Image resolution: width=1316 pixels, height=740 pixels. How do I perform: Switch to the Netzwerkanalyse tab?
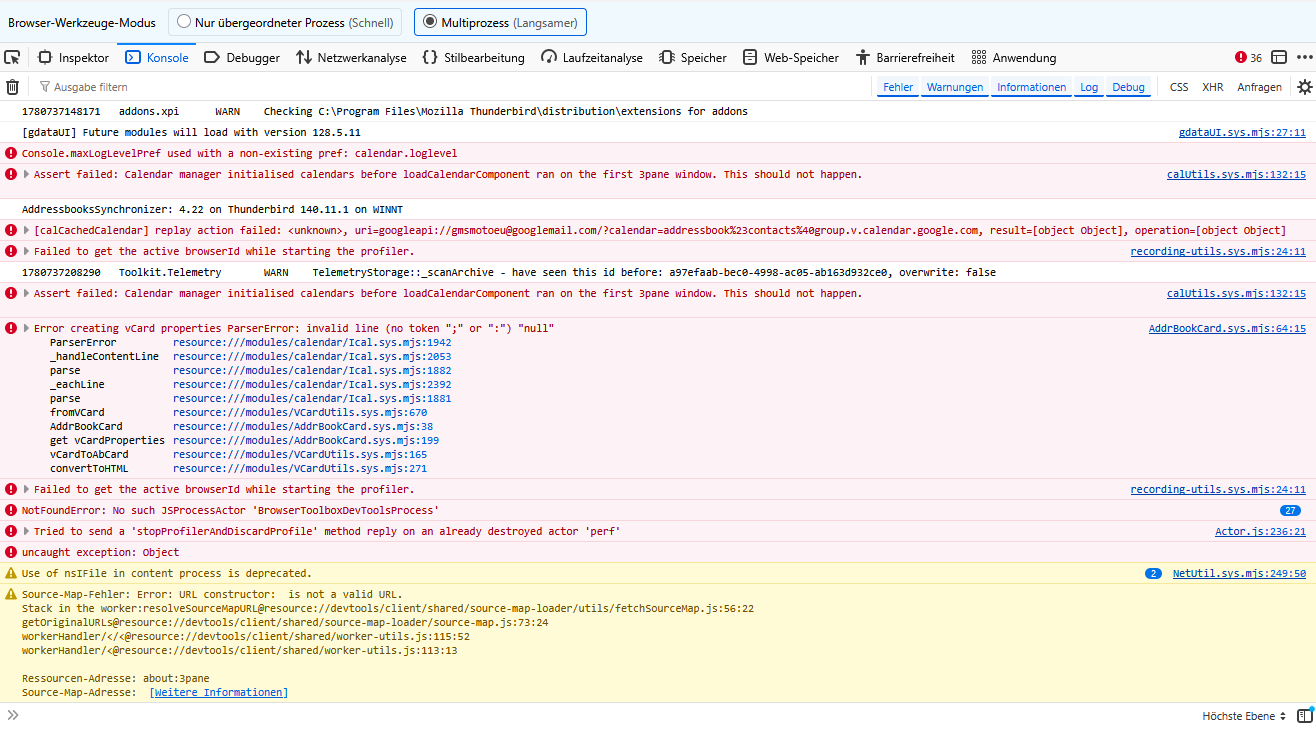351,57
